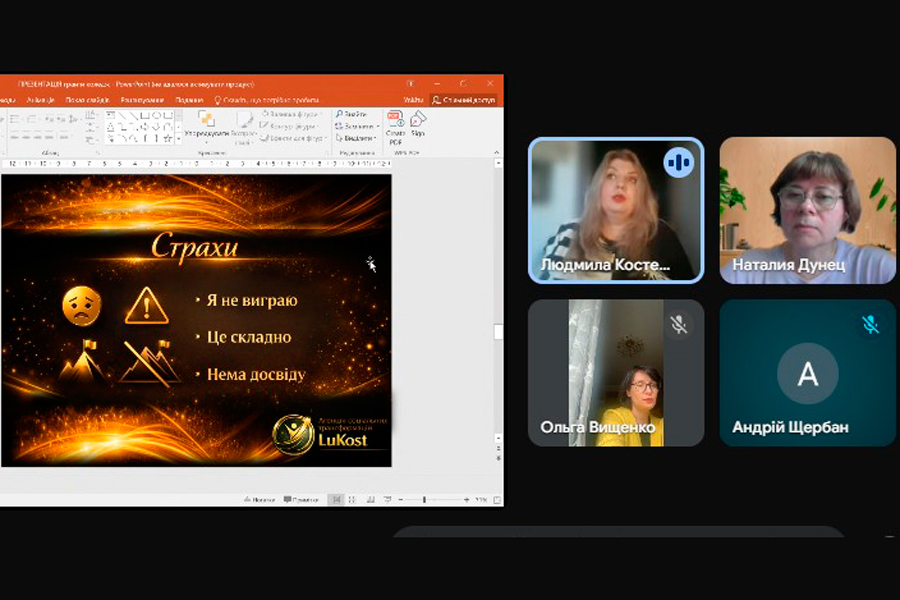Open the Review (Рецензування) ribbon tab
The width and height of the screenshot is (900, 600).
point(142,100)
